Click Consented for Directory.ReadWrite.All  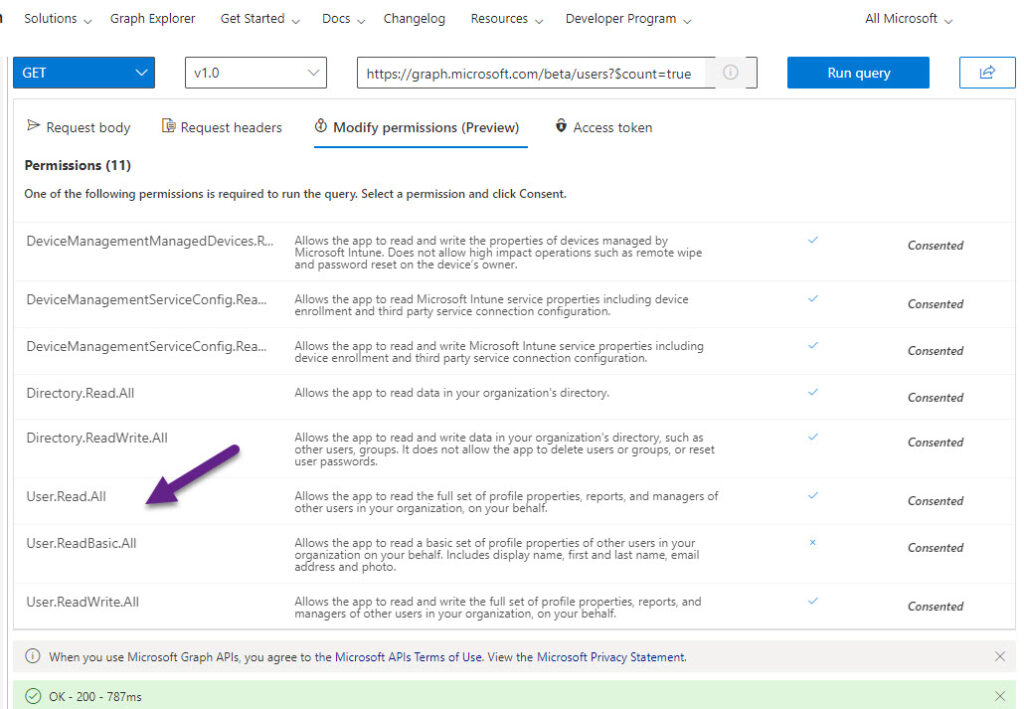[x=935, y=441]
